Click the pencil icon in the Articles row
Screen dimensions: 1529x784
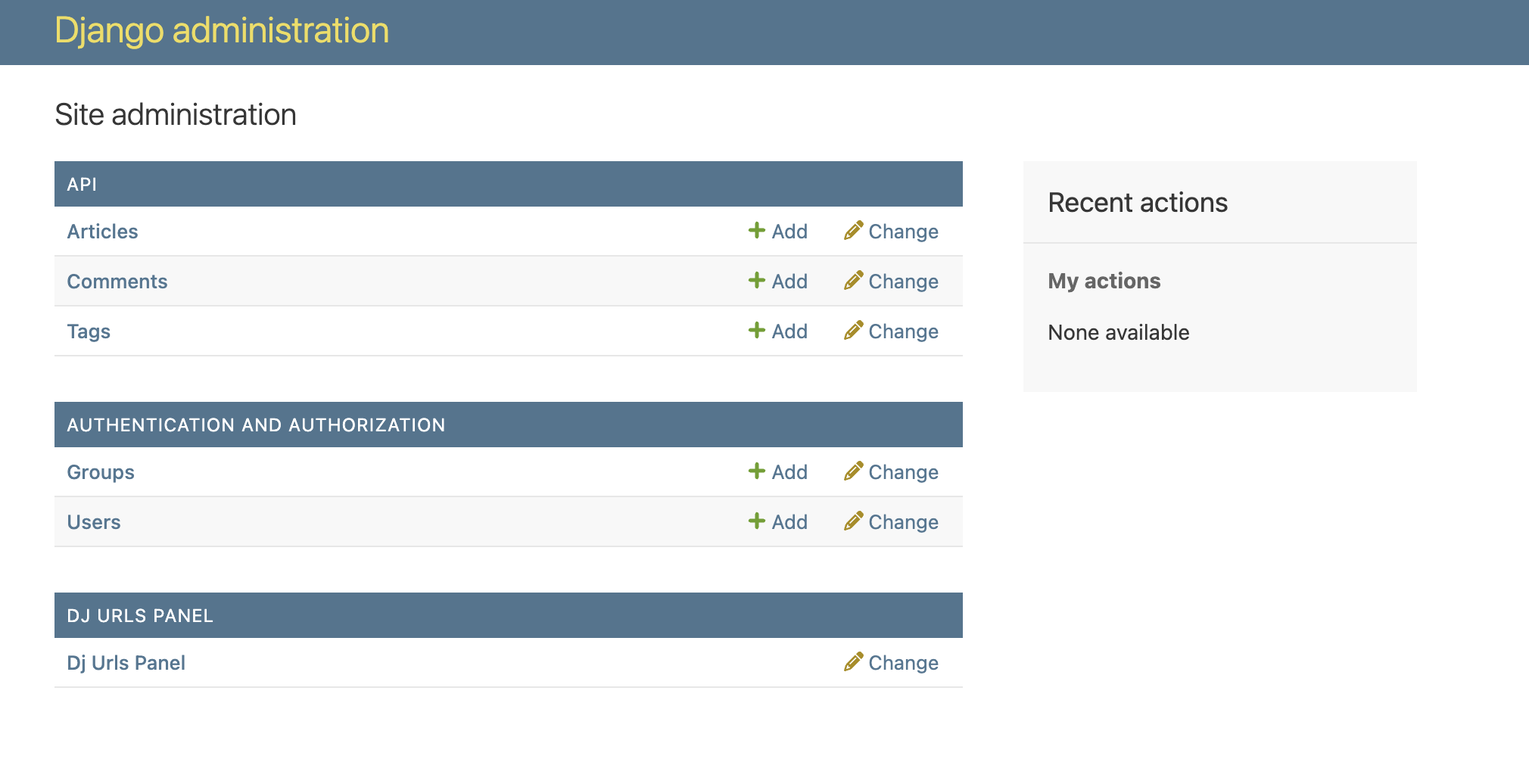tap(854, 230)
